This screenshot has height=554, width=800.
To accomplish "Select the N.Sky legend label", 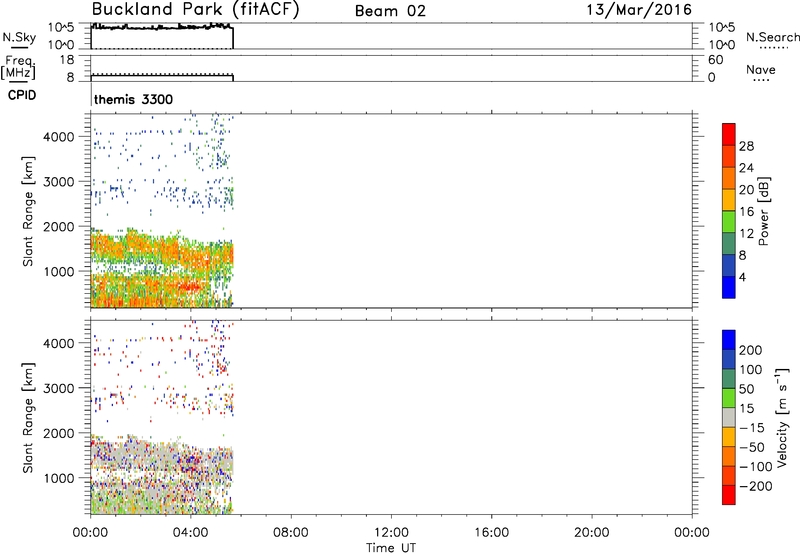I will (x=19, y=37).
